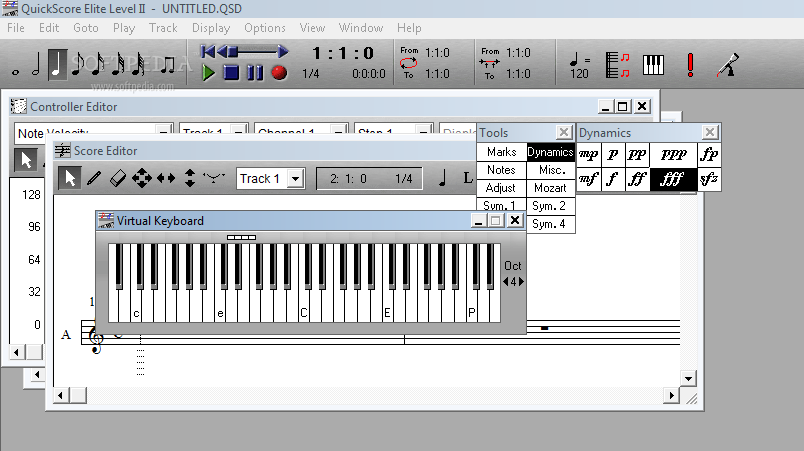
Task: Select the pencil tool in Score Editor
Action: tap(94, 178)
